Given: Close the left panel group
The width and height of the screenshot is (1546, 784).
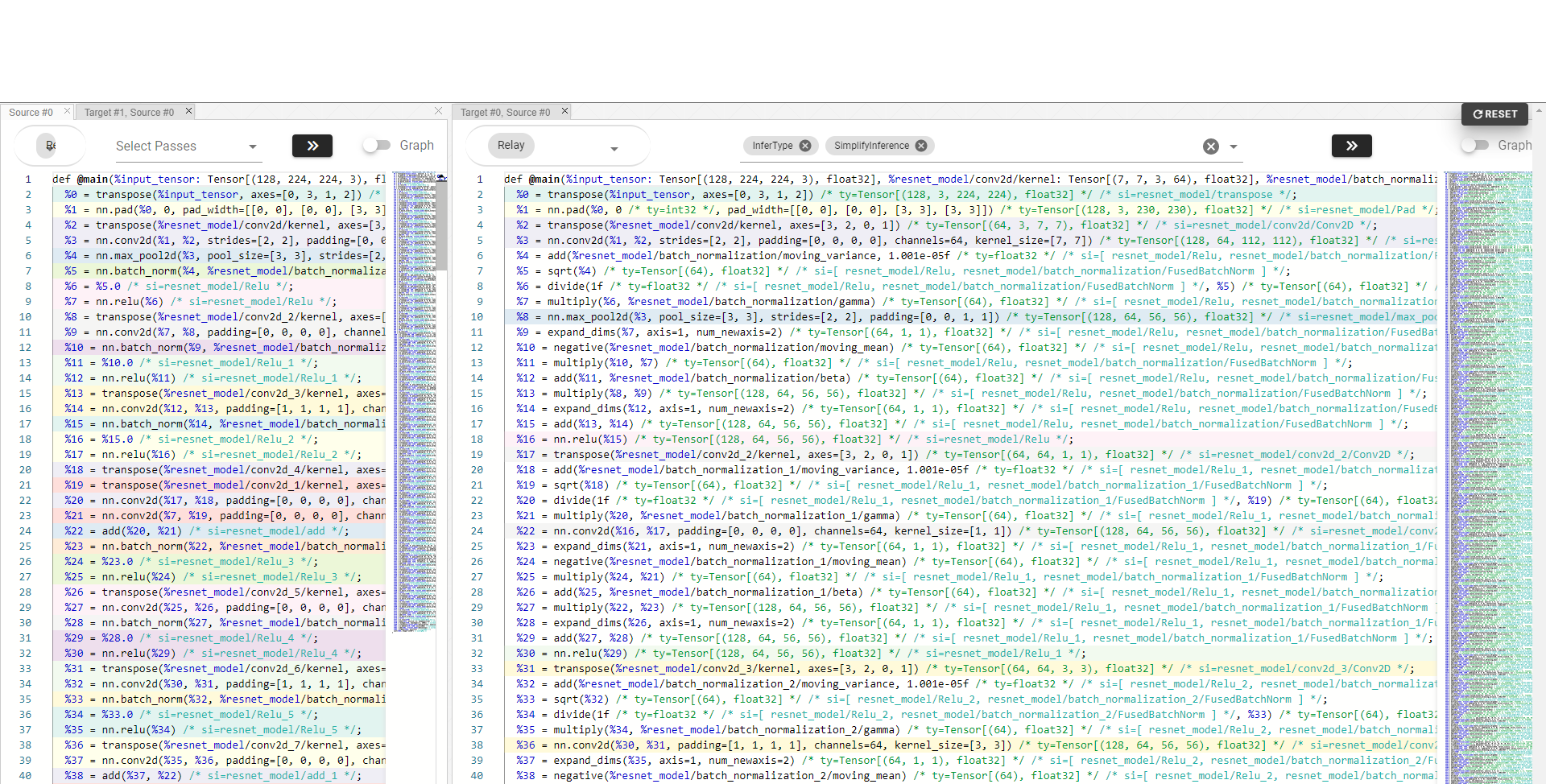Looking at the screenshot, I should (438, 111).
